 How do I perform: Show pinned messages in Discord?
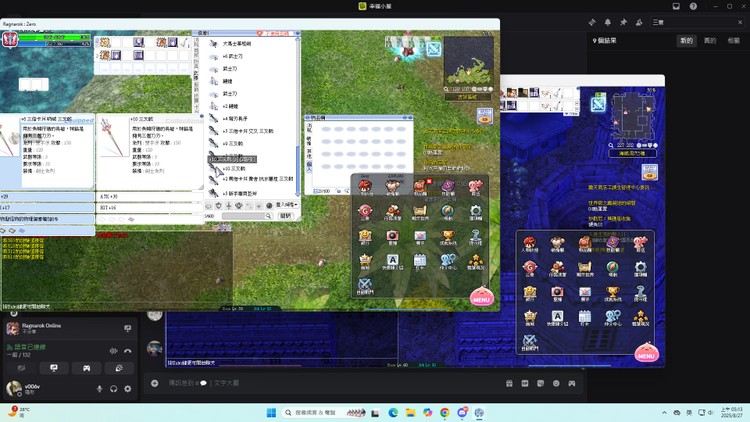(x=623, y=22)
